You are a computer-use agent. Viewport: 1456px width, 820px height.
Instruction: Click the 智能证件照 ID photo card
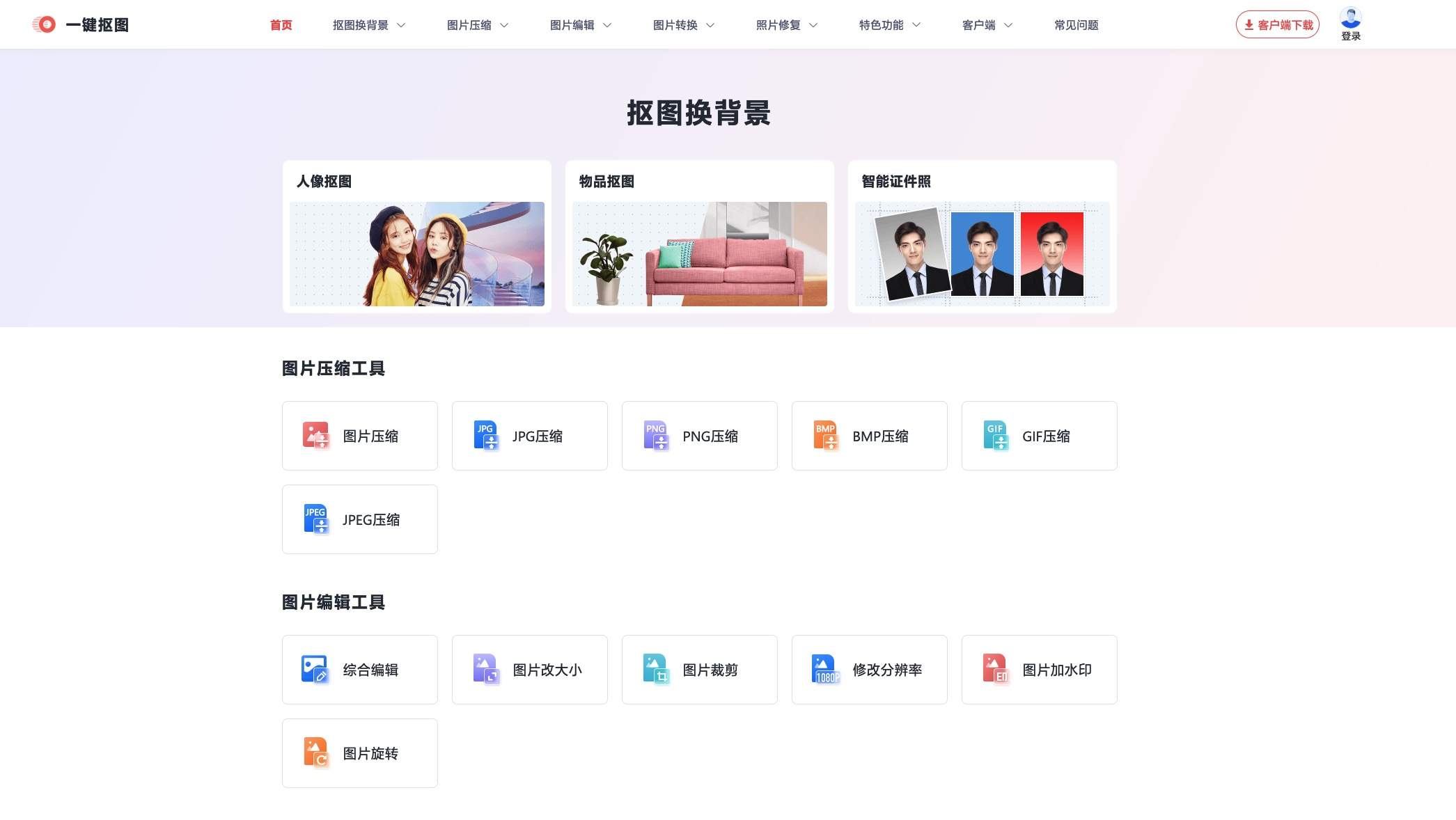click(x=982, y=237)
